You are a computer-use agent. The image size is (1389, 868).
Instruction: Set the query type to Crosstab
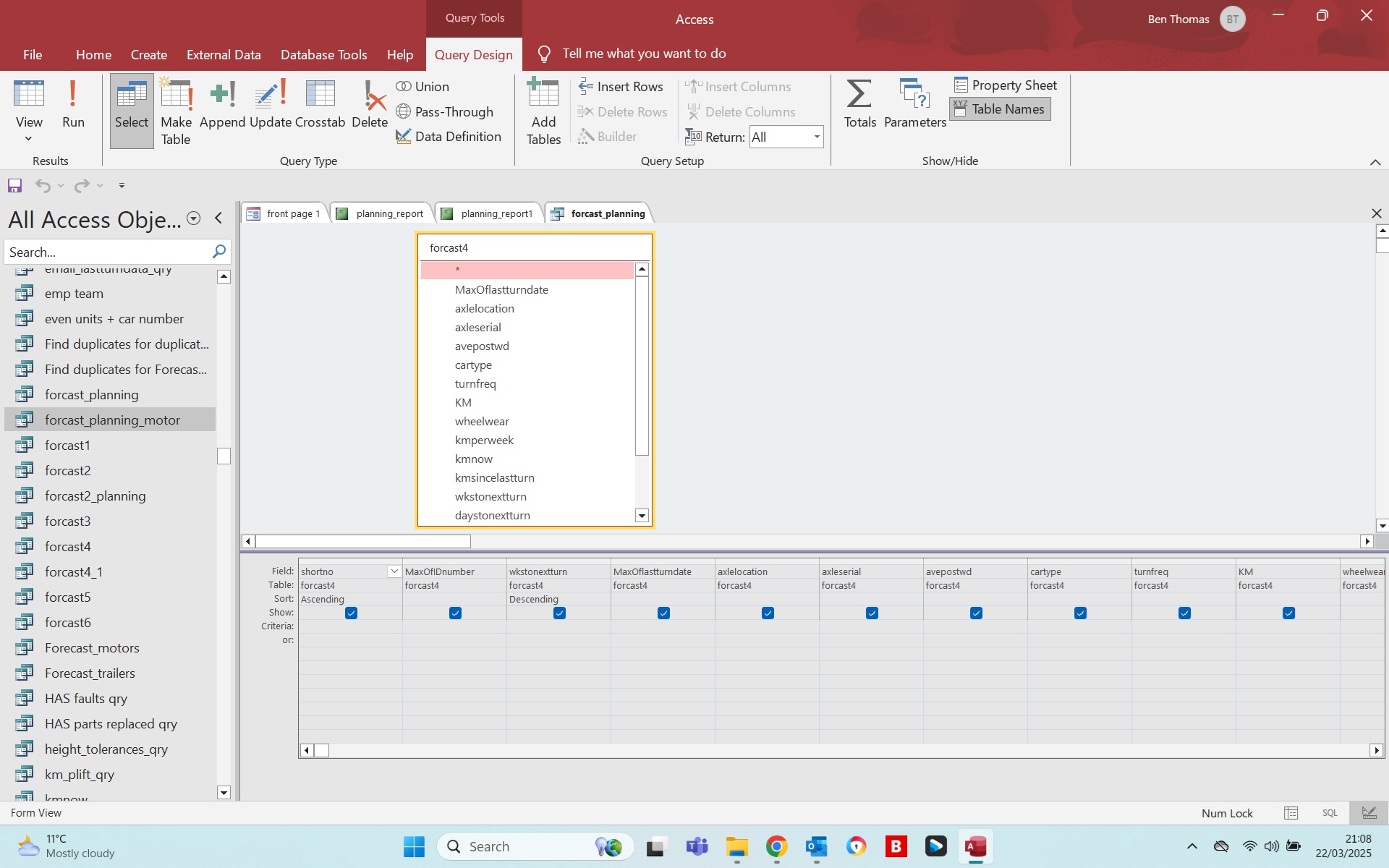coord(320,105)
